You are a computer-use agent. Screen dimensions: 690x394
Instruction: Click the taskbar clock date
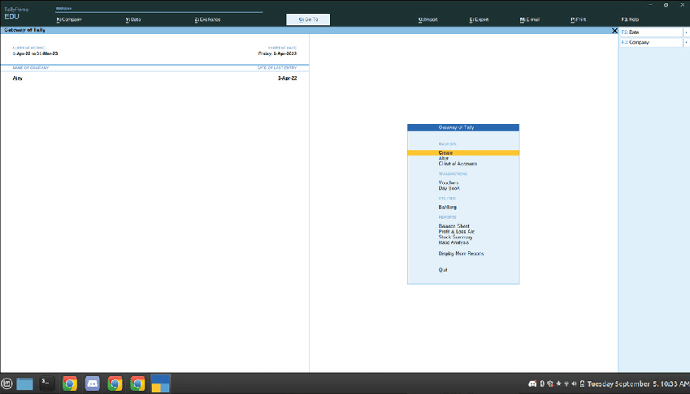638,384
